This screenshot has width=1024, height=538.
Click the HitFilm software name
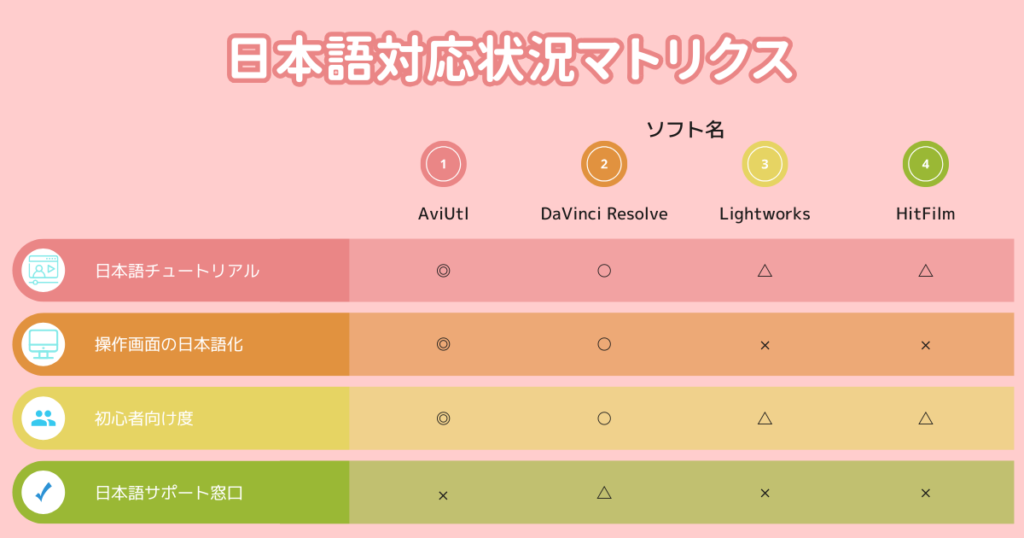[x=925, y=214]
